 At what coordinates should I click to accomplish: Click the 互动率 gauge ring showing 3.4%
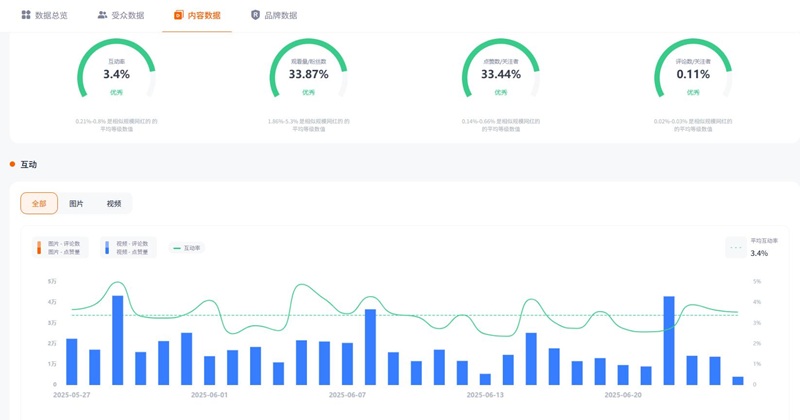pyautogui.click(x=116, y=75)
